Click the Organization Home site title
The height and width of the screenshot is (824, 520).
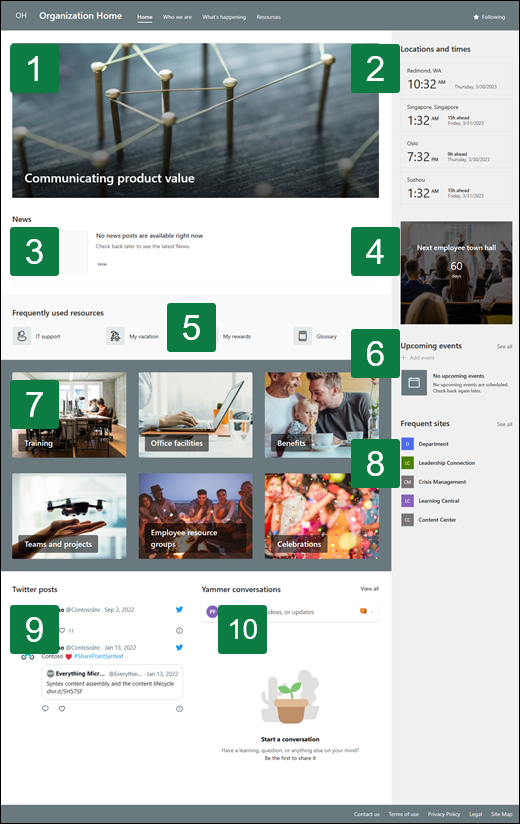80,16
